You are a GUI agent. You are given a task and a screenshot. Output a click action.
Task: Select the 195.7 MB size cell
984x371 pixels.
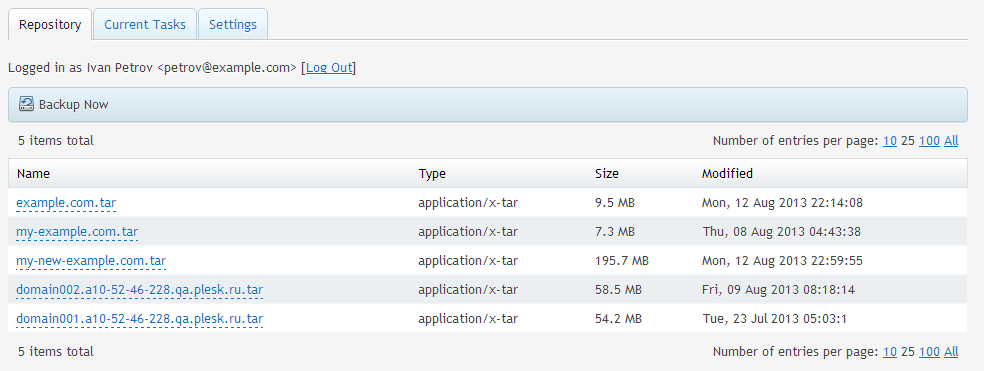[621, 261]
